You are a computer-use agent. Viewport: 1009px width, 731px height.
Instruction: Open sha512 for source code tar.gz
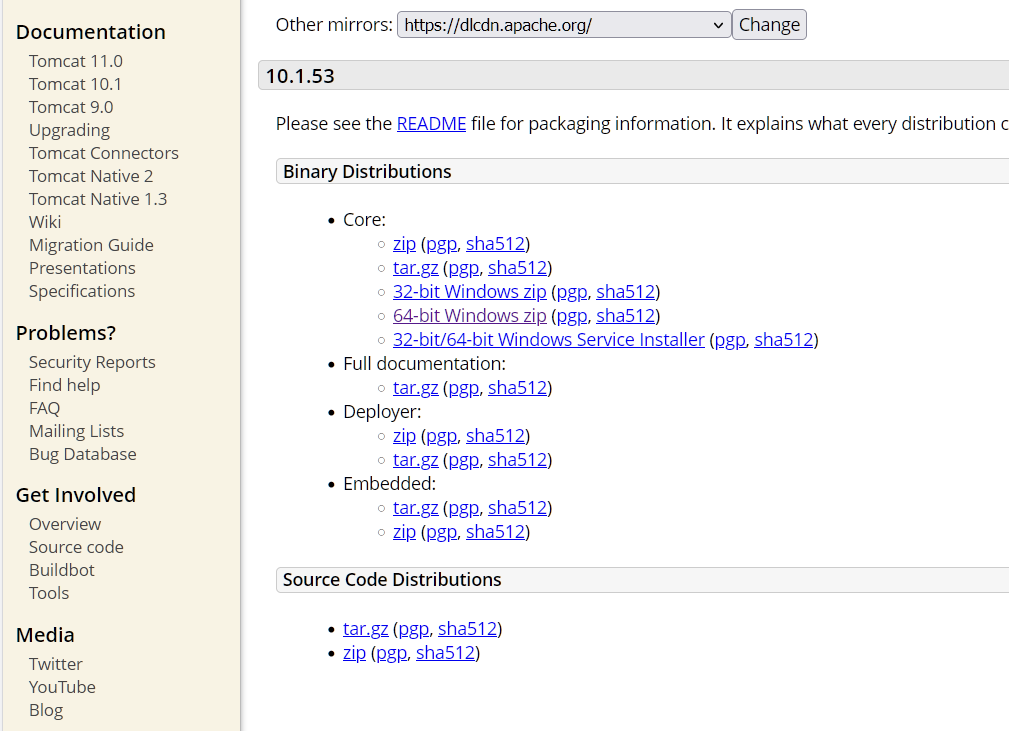468,629
